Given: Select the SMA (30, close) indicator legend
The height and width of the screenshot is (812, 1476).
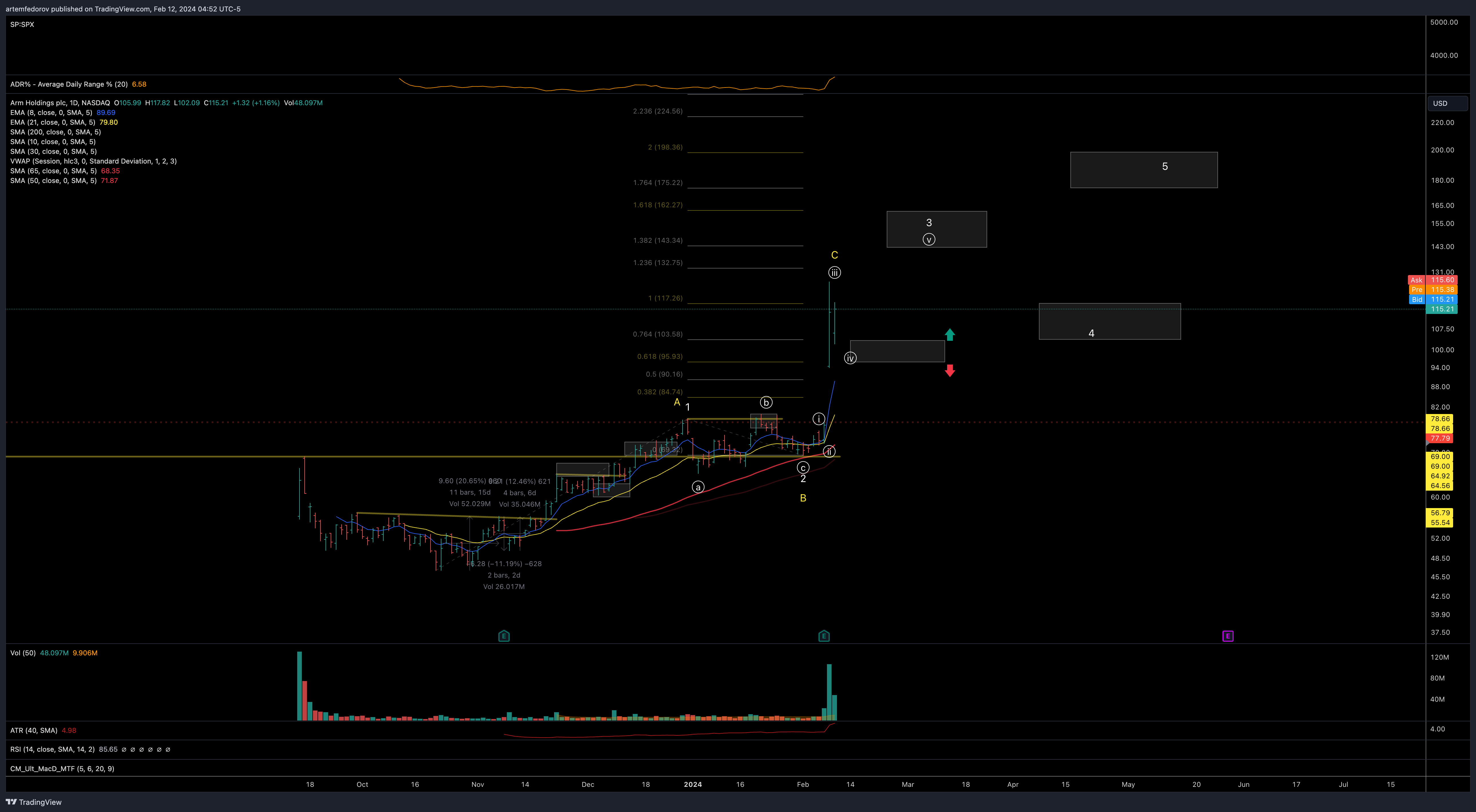Looking at the screenshot, I should (x=53, y=152).
